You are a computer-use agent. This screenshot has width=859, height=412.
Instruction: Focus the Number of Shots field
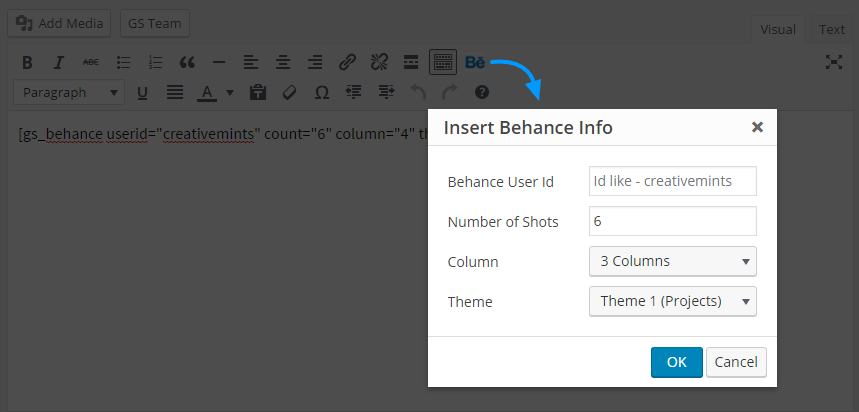coord(673,221)
